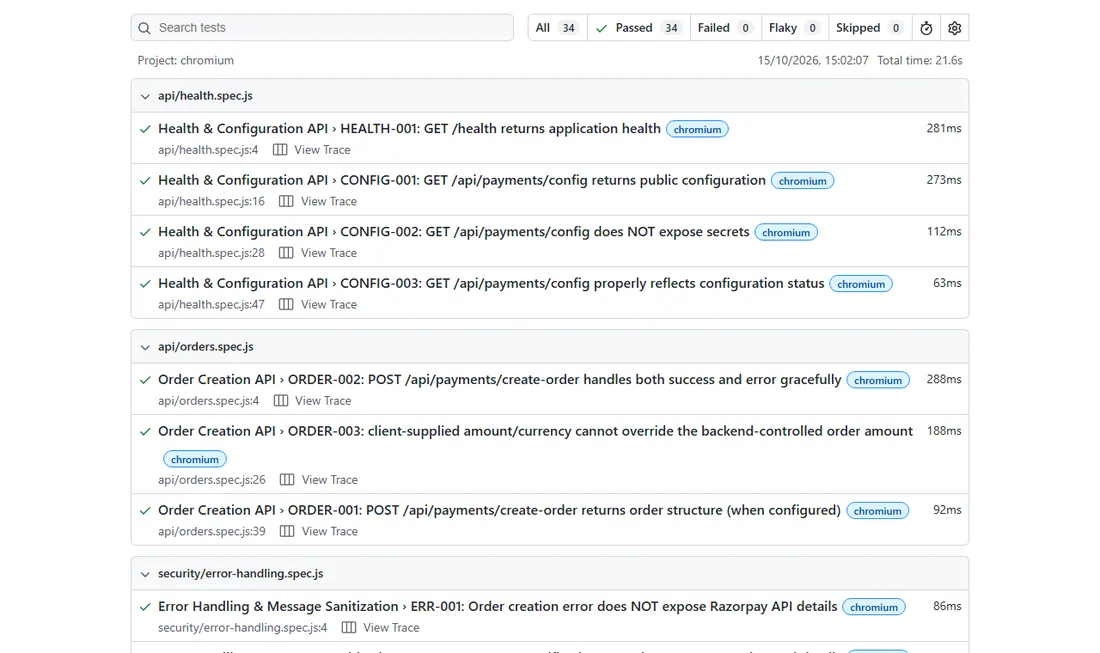Image resolution: width=1100 pixels, height=653 pixels.
Task: Click View Trace for api/orders.spec.js:39
Action: [x=329, y=532]
